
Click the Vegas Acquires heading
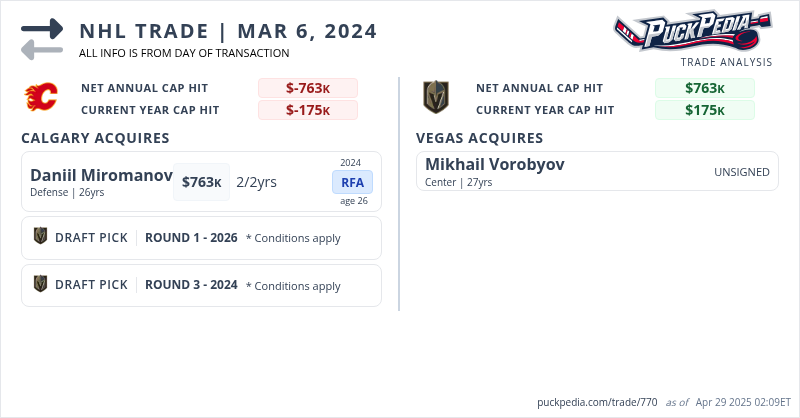[479, 138]
